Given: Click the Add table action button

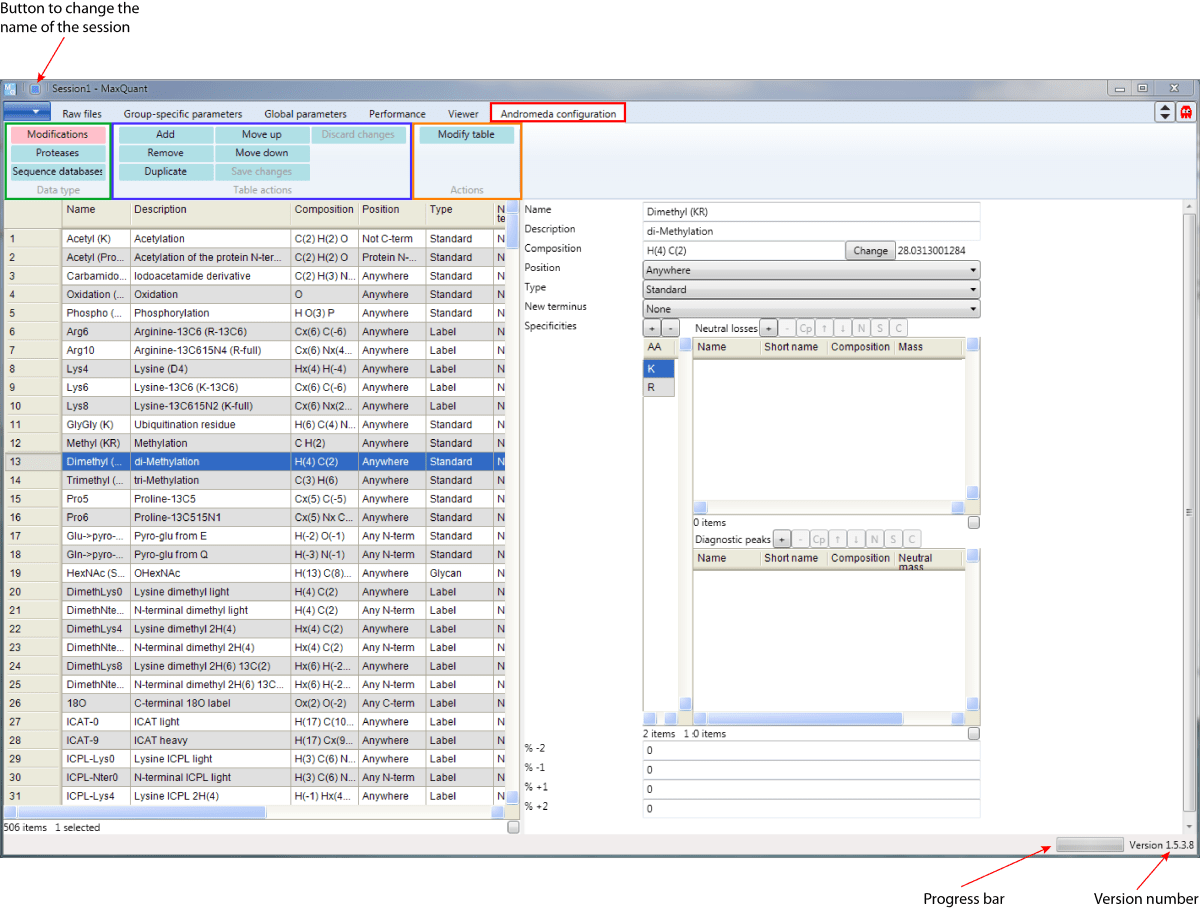Looking at the screenshot, I should [x=166, y=134].
